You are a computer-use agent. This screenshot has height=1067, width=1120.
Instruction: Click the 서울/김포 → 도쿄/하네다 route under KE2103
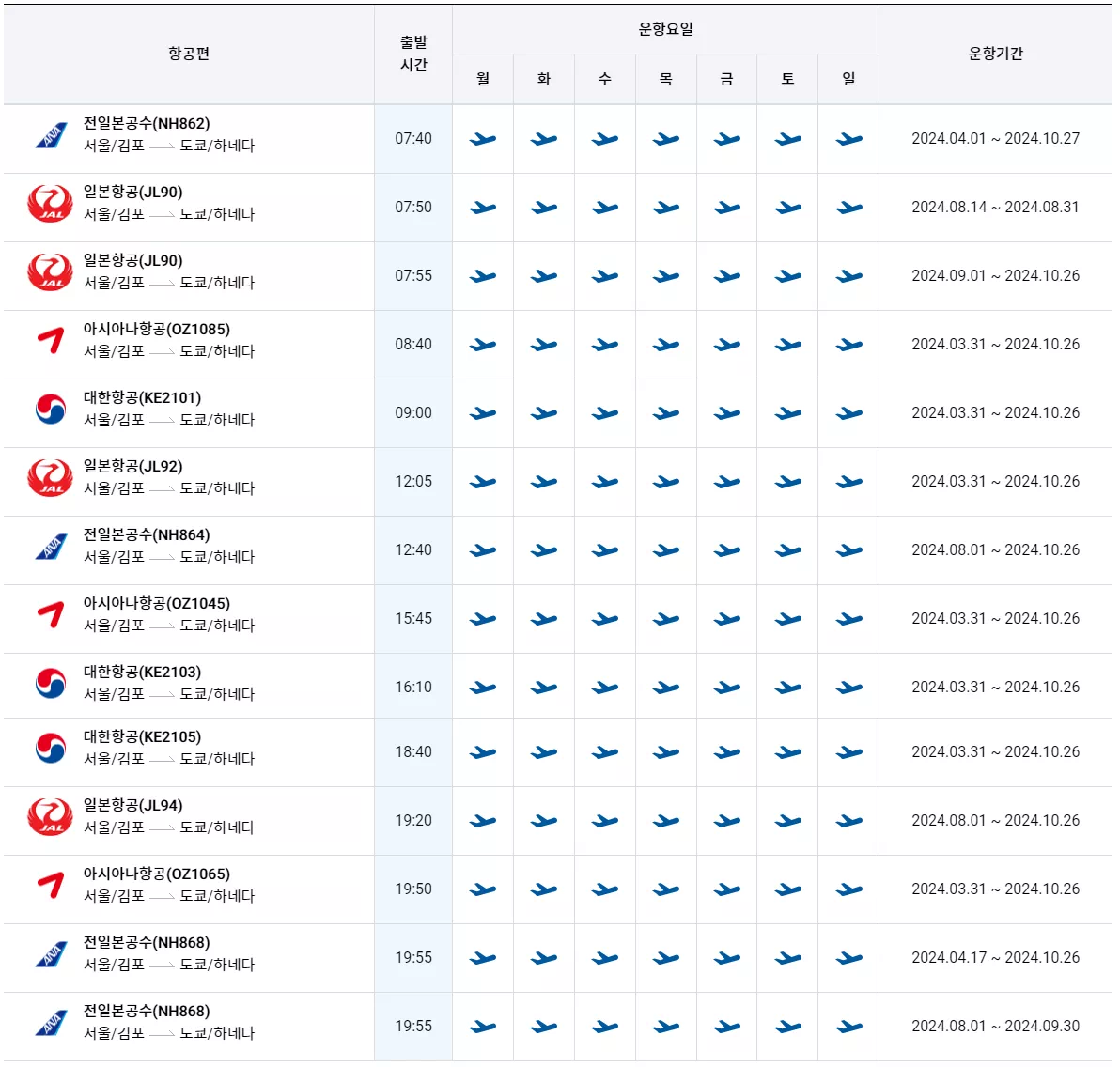tap(169, 694)
